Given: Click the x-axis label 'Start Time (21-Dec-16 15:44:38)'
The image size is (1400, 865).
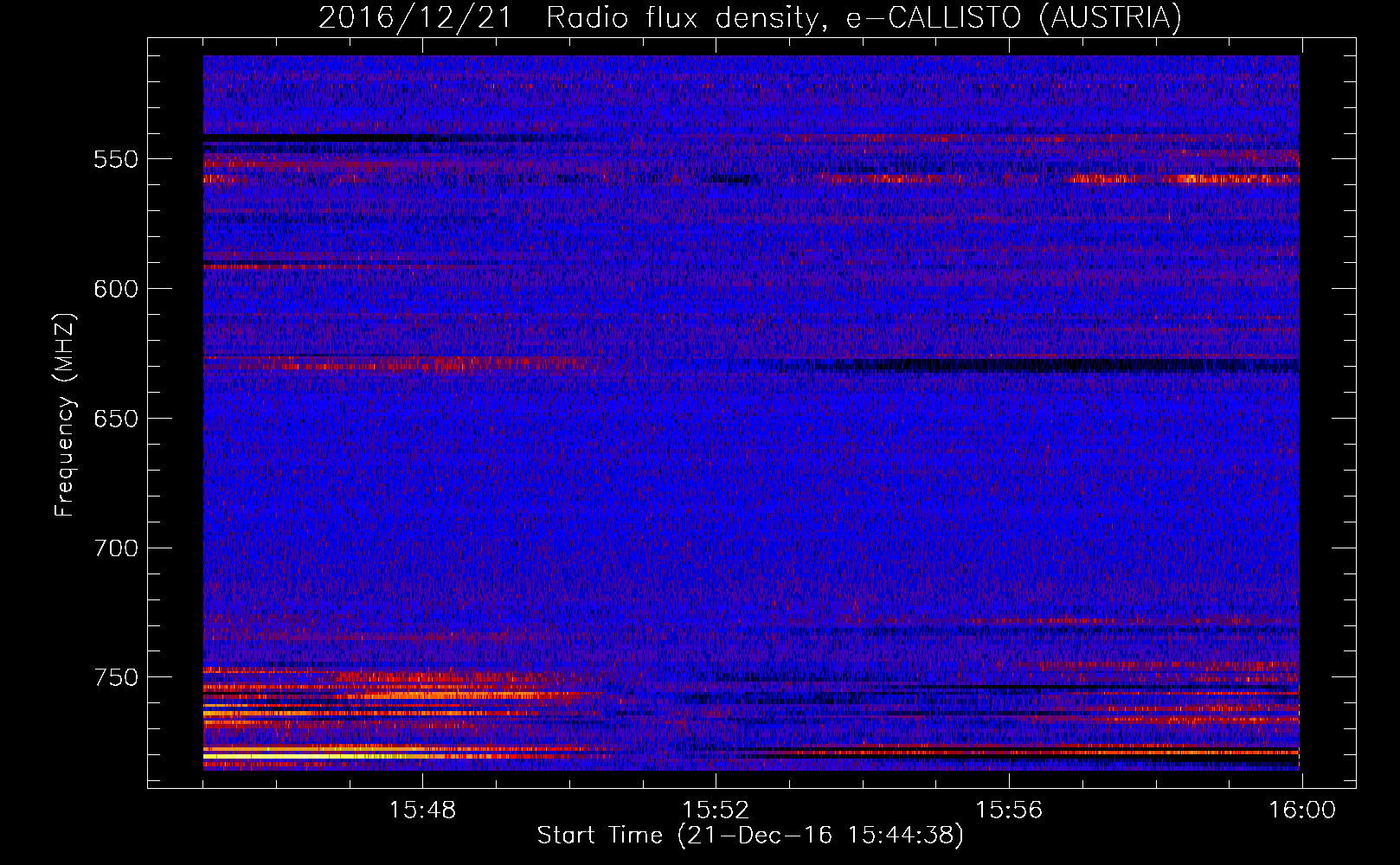Looking at the screenshot, I should (750, 836).
